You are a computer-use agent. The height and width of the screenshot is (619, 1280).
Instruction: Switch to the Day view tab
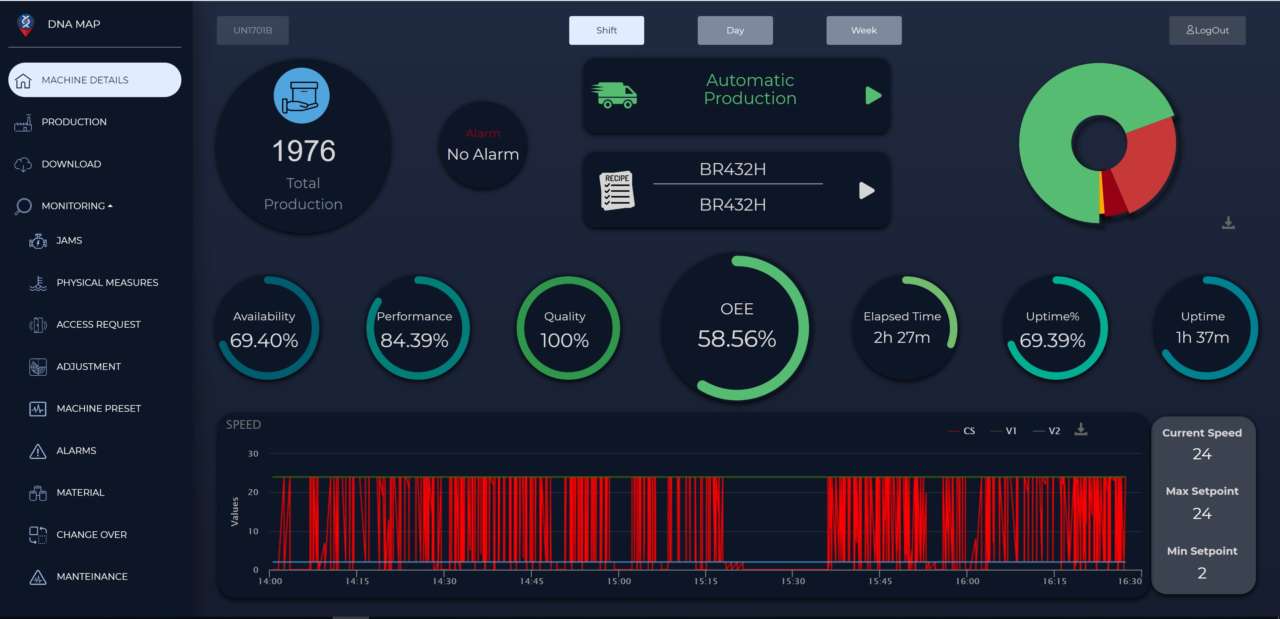(x=735, y=30)
